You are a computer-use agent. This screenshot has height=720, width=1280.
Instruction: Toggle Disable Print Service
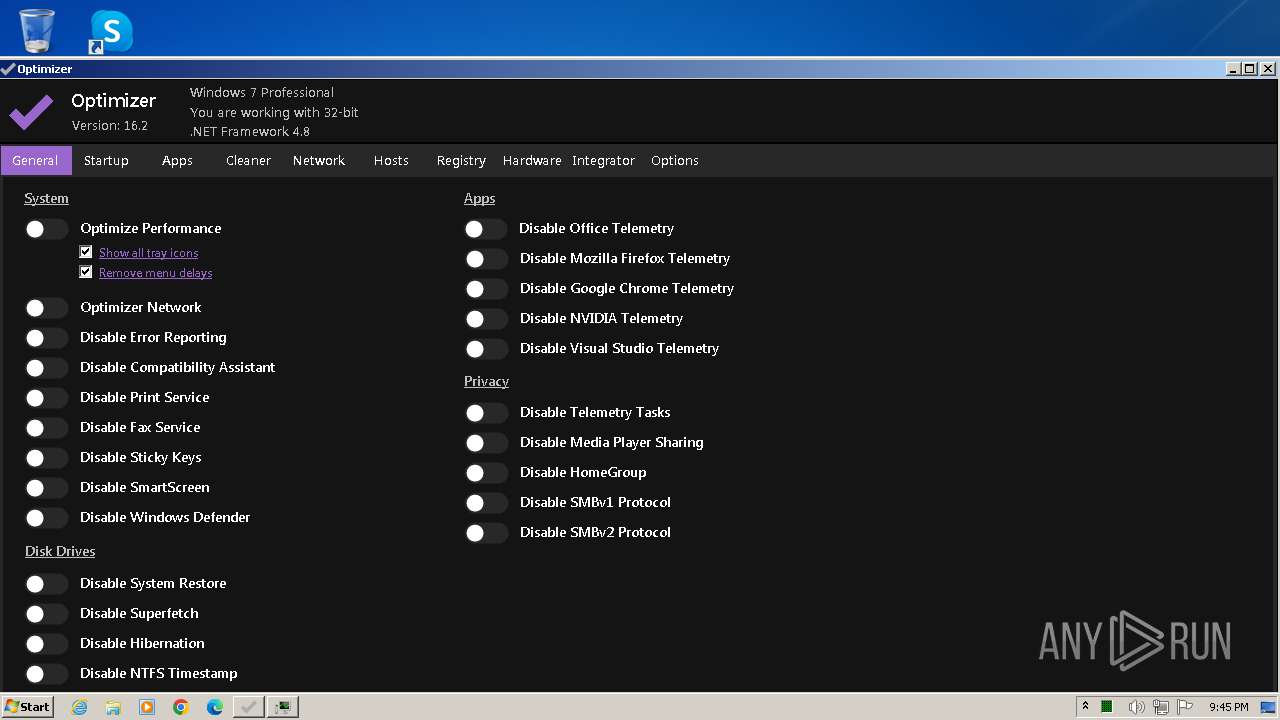point(46,398)
